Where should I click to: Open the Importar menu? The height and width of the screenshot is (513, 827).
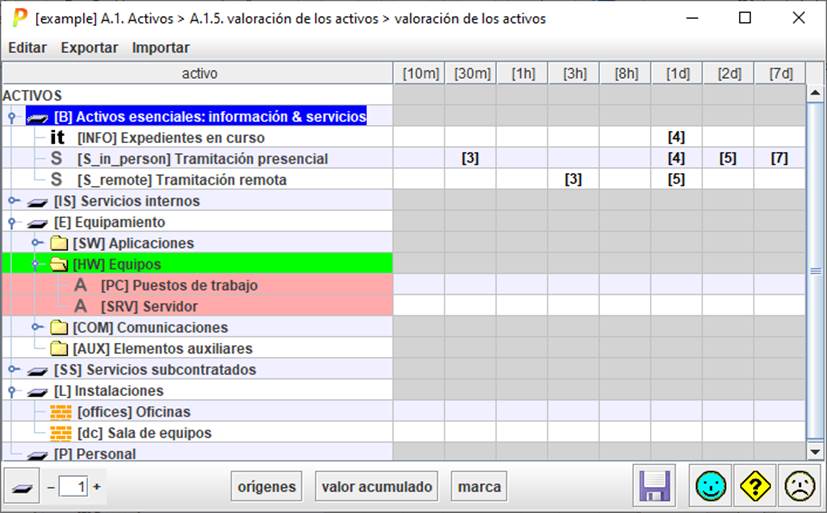coord(161,47)
